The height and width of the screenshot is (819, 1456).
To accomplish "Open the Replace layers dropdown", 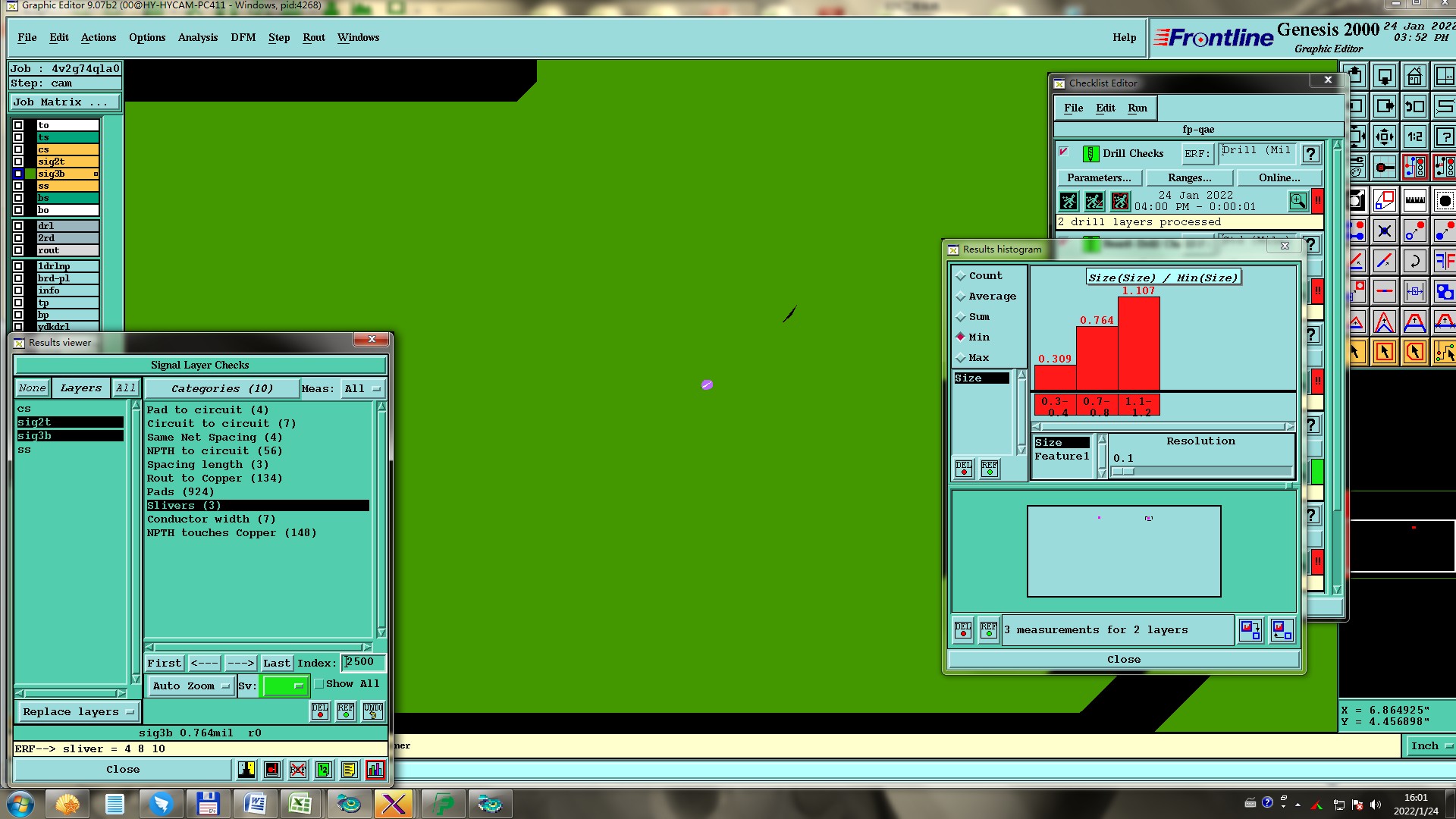I will tap(77, 712).
